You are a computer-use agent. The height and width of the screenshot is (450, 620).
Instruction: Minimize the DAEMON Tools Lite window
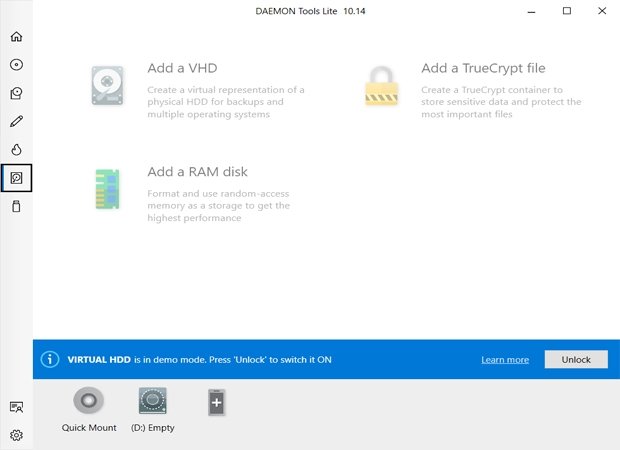[531, 11]
